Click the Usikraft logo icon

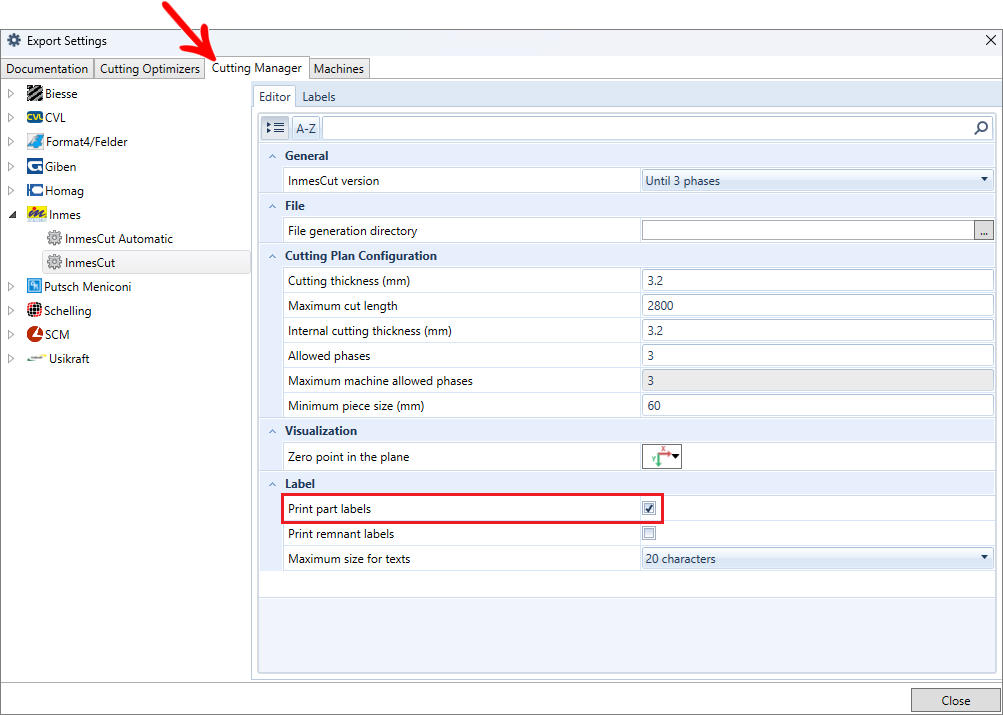click(36, 359)
